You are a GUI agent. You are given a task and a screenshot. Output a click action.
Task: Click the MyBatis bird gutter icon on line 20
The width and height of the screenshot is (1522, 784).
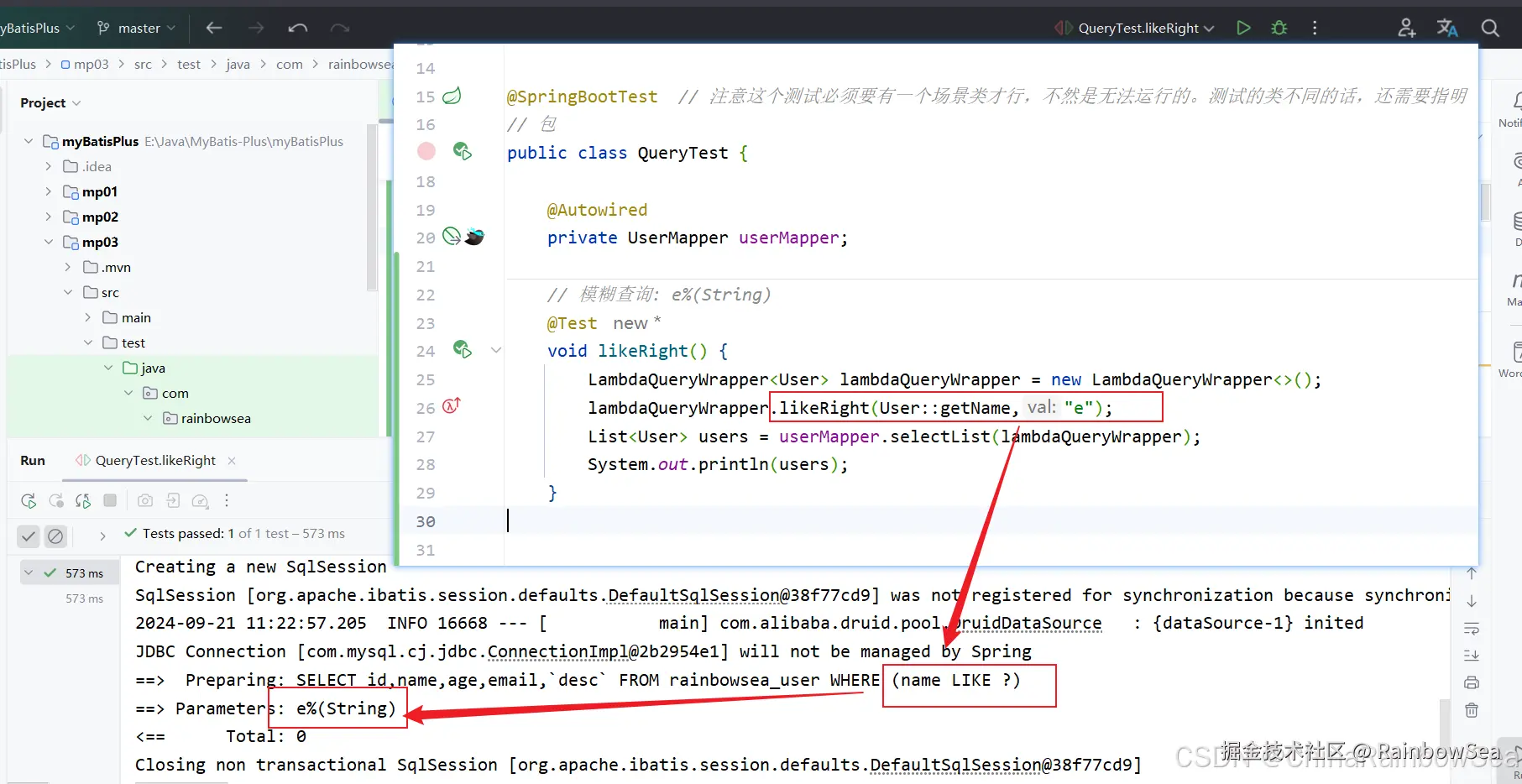[x=474, y=237]
